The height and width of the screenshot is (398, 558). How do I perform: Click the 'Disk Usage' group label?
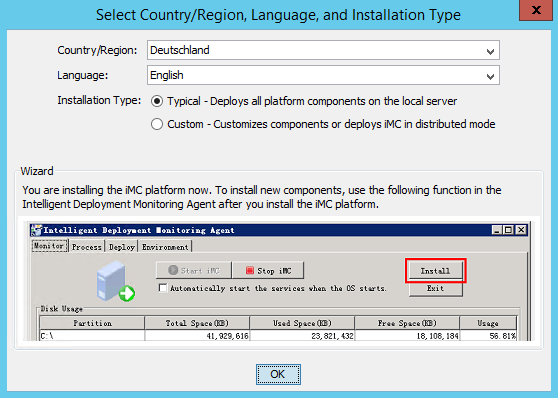pyautogui.click(x=62, y=309)
